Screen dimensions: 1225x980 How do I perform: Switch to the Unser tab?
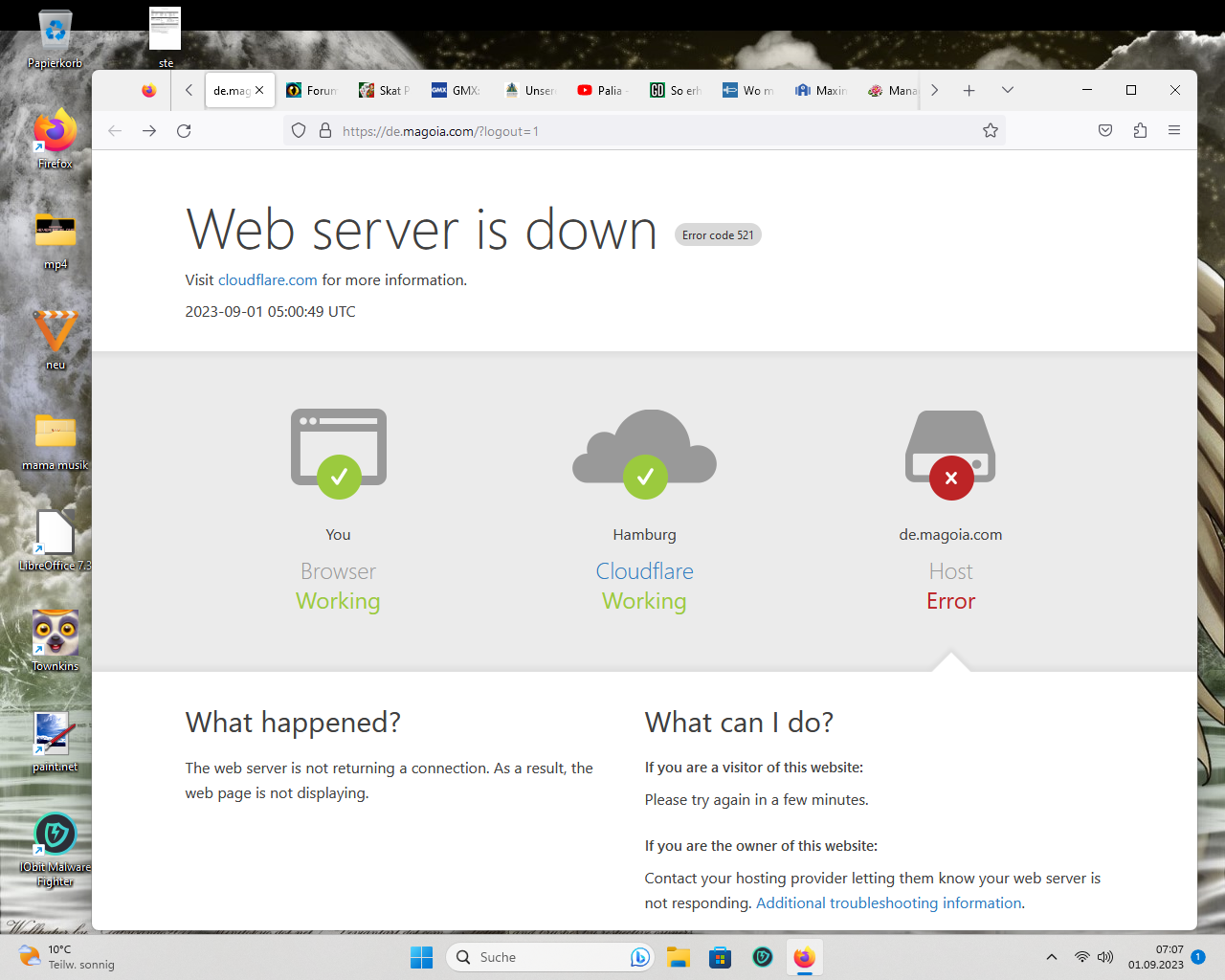530,90
